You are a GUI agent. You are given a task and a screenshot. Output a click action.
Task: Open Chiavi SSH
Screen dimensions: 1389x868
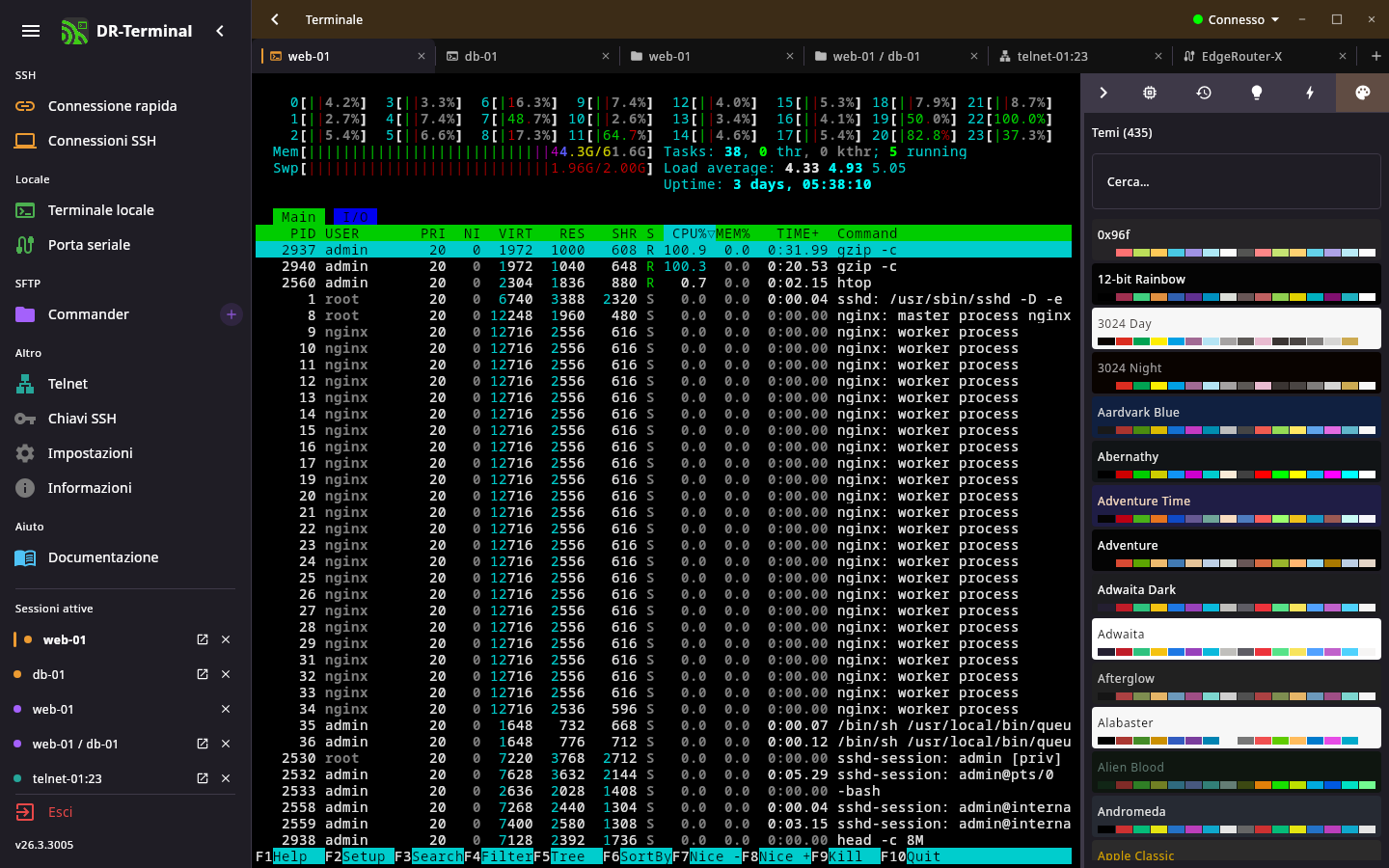click(125, 419)
